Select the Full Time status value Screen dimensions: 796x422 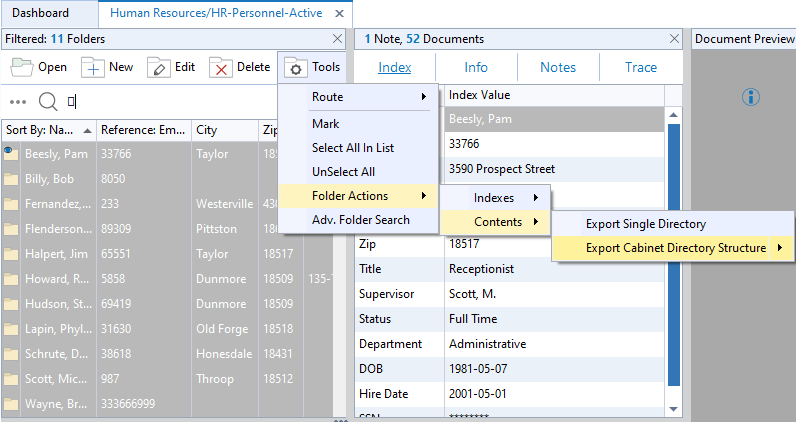(x=473, y=319)
